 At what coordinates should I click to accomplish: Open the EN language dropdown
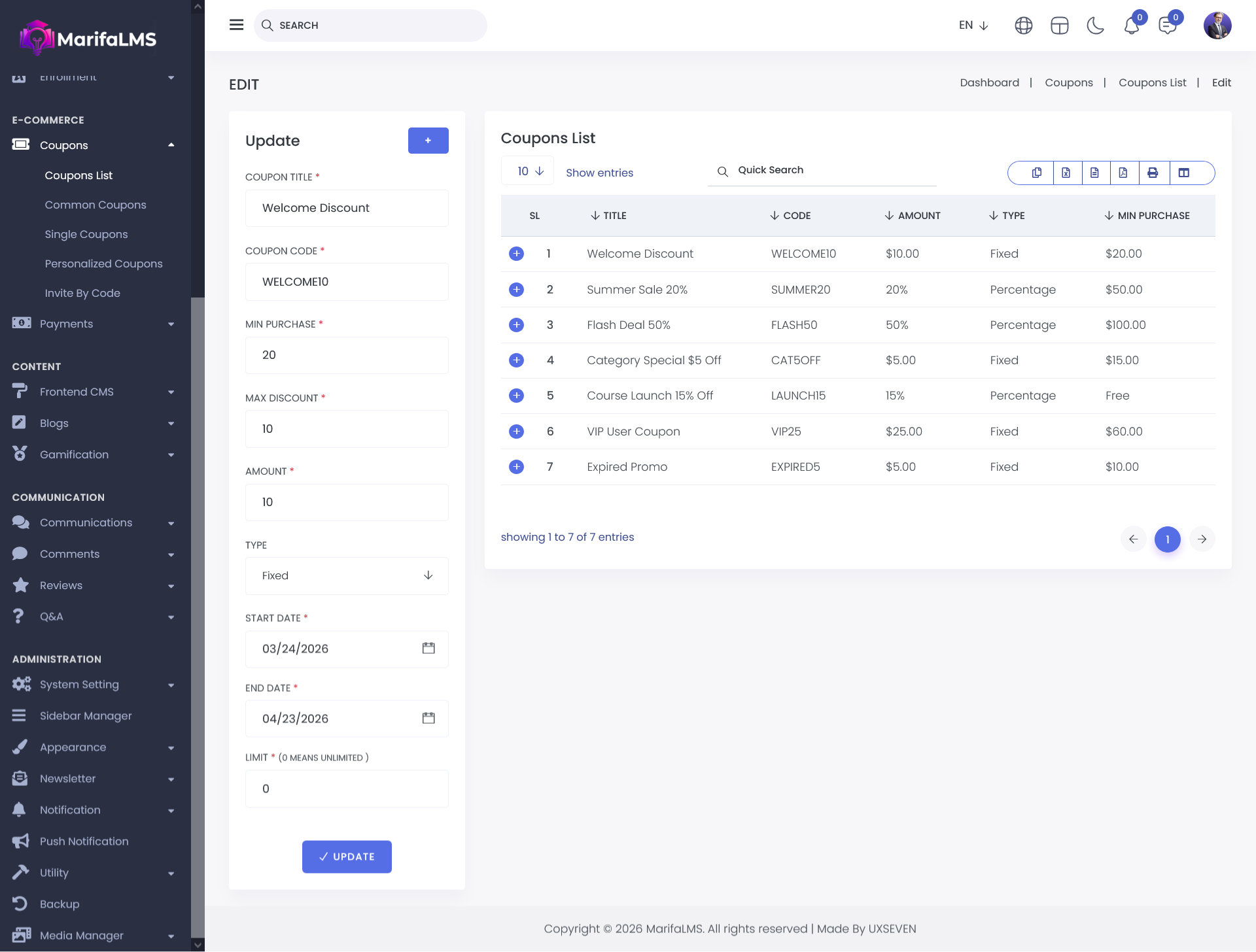(973, 25)
